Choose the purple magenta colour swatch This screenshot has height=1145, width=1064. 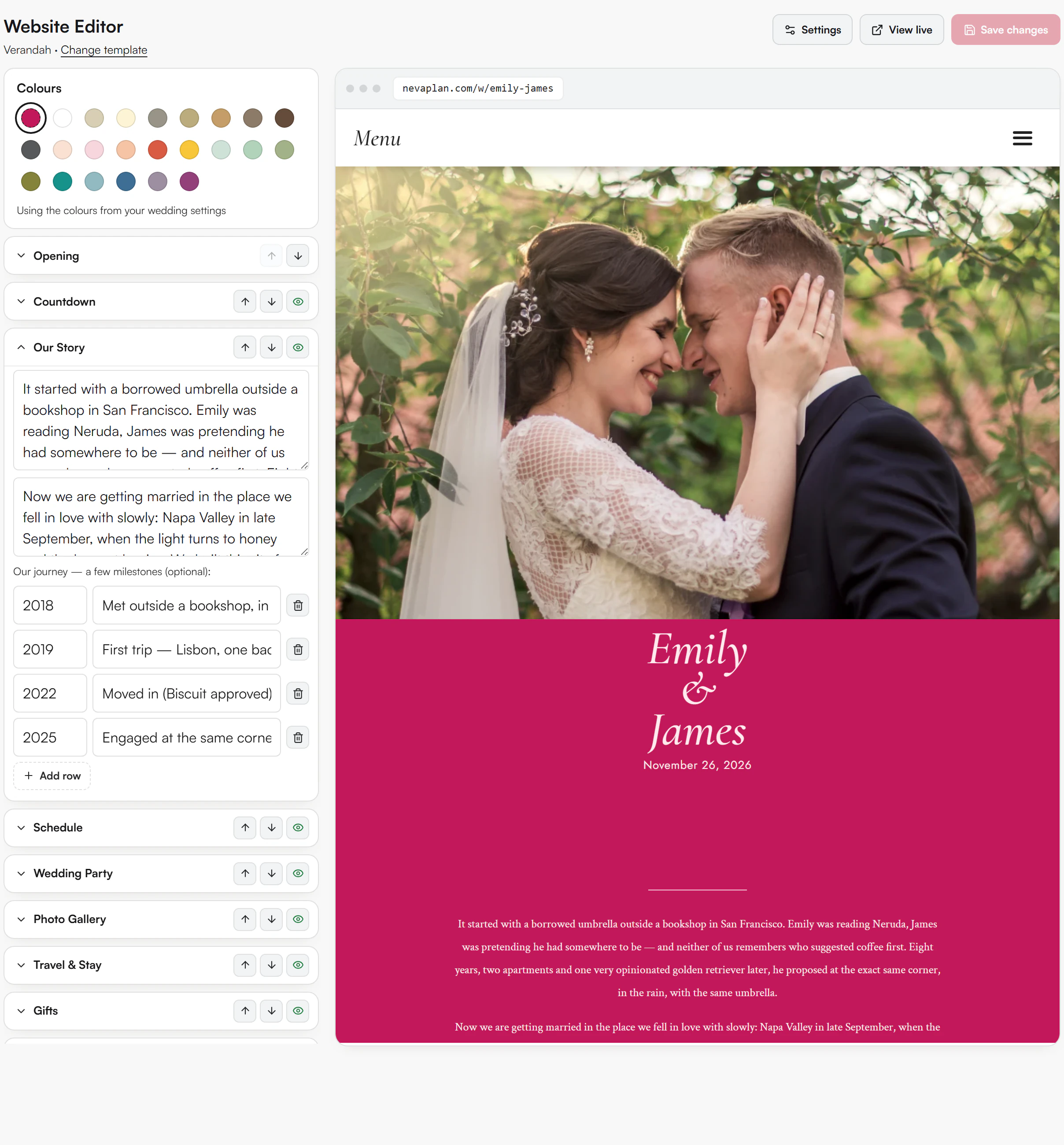tap(189, 181)
